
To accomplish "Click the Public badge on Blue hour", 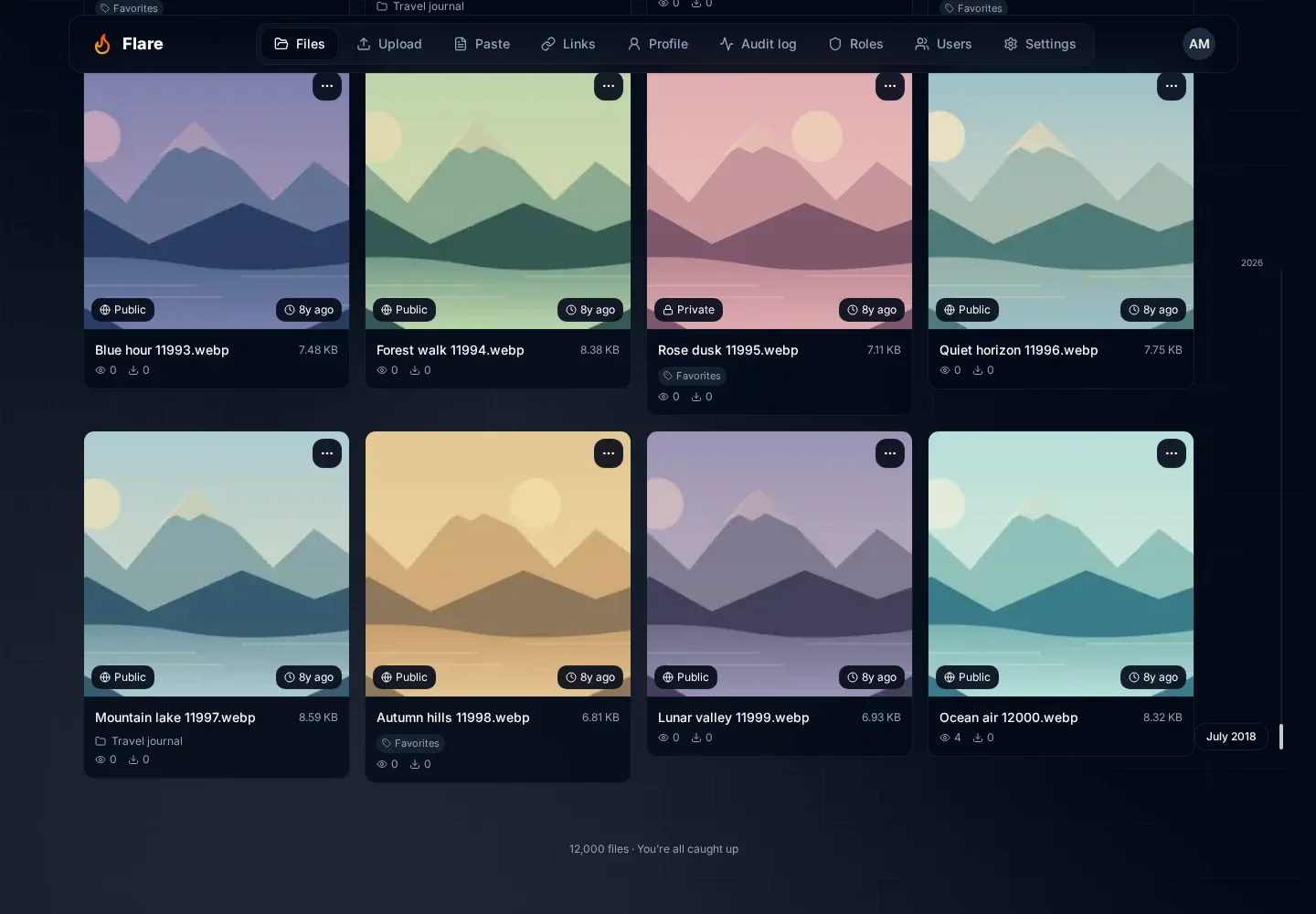I will [122, 310].
